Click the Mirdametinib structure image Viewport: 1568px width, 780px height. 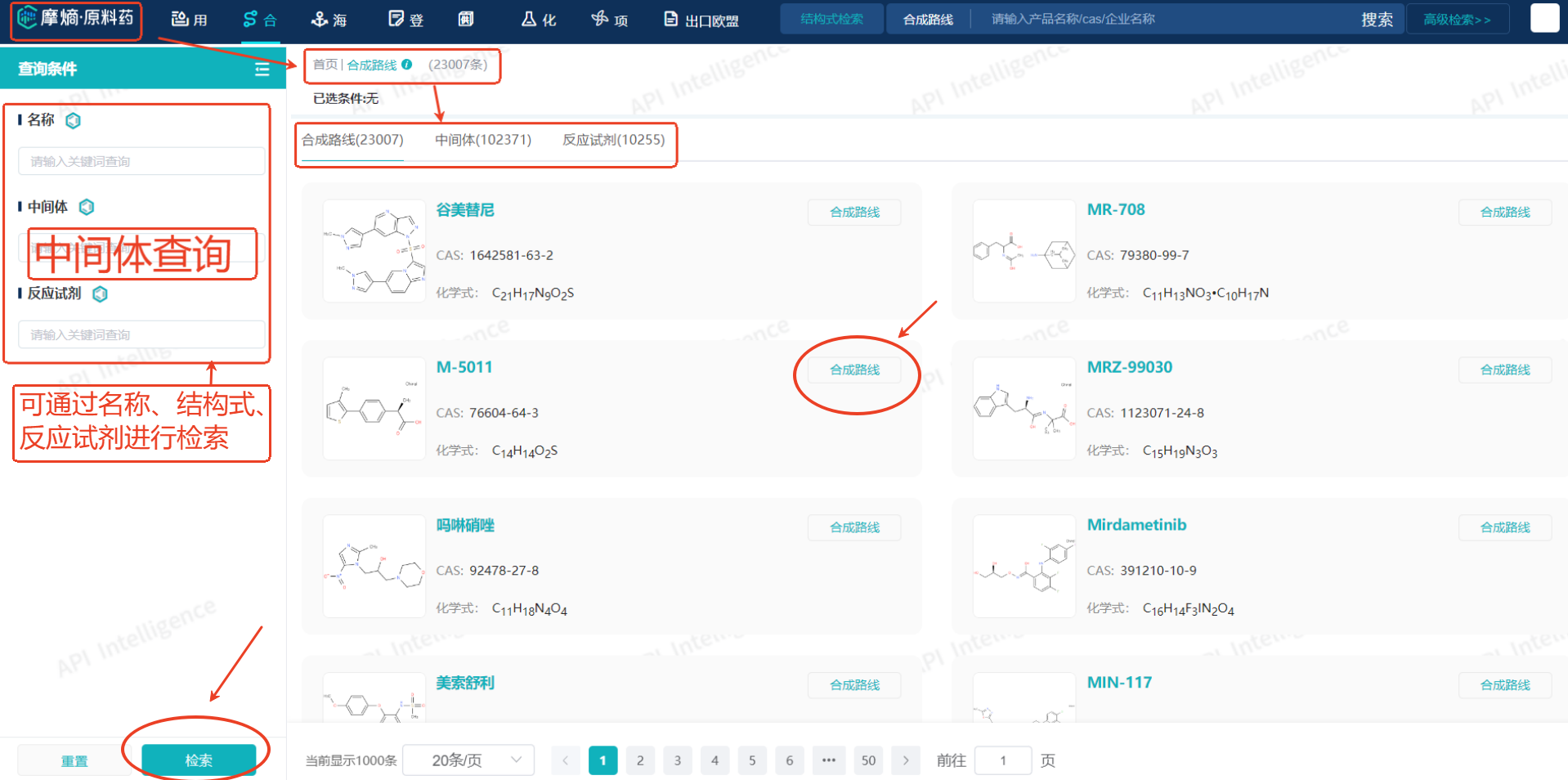pyautogui.click(x=1024, y=567)
